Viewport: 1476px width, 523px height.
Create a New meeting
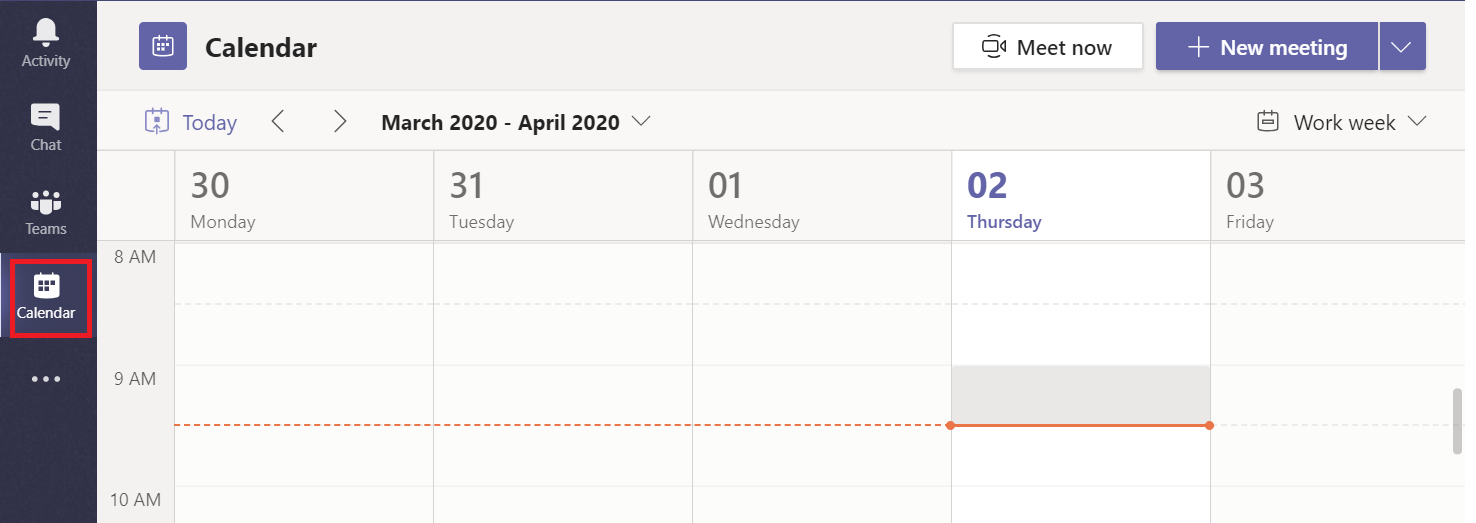[x=1266, y=47]
